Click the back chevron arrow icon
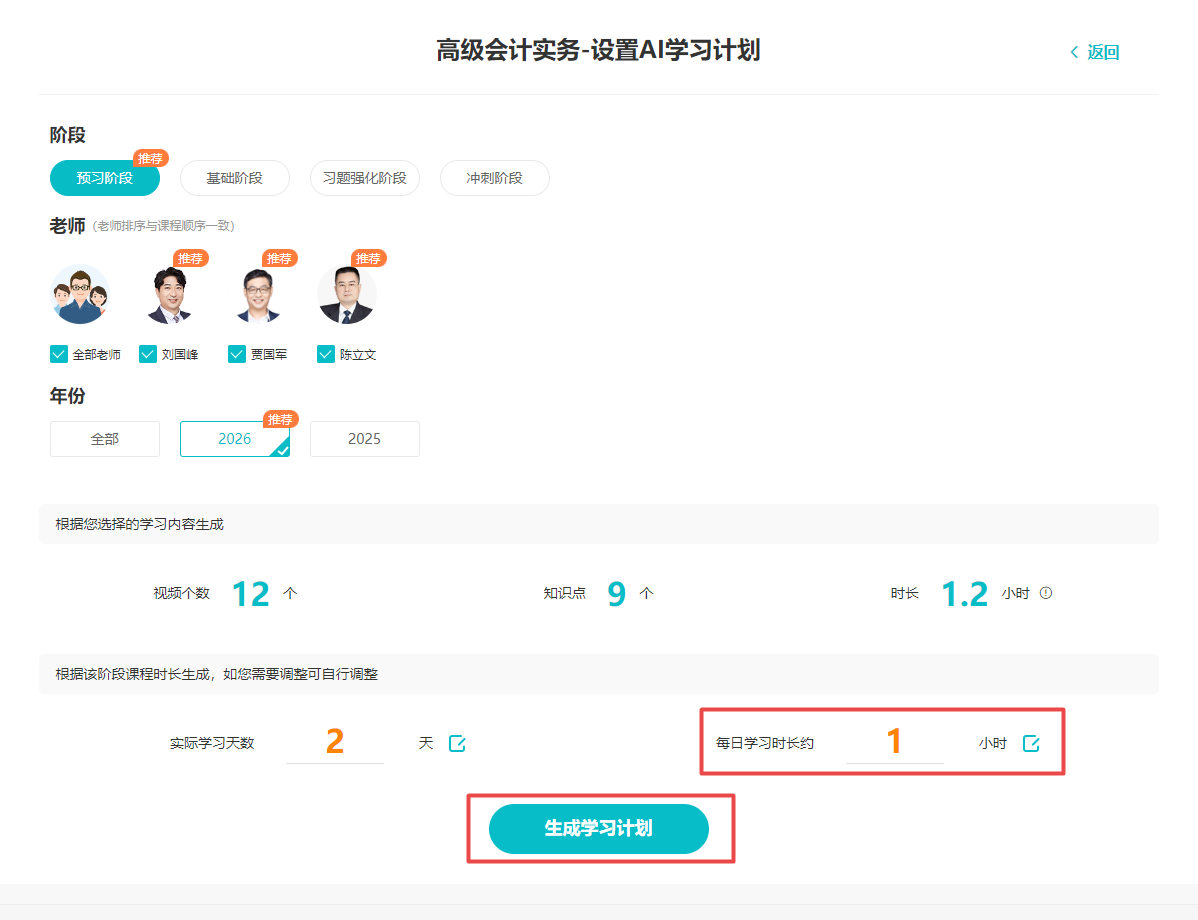This screenshot has height=920, width=1198. click(1074, 52)
